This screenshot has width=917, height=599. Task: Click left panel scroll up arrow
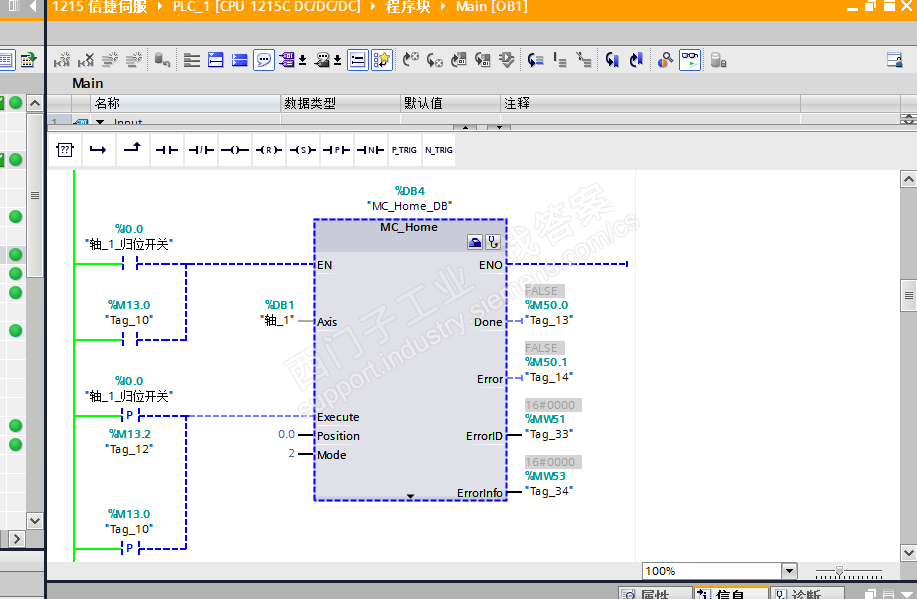click(x=35, y=104)
